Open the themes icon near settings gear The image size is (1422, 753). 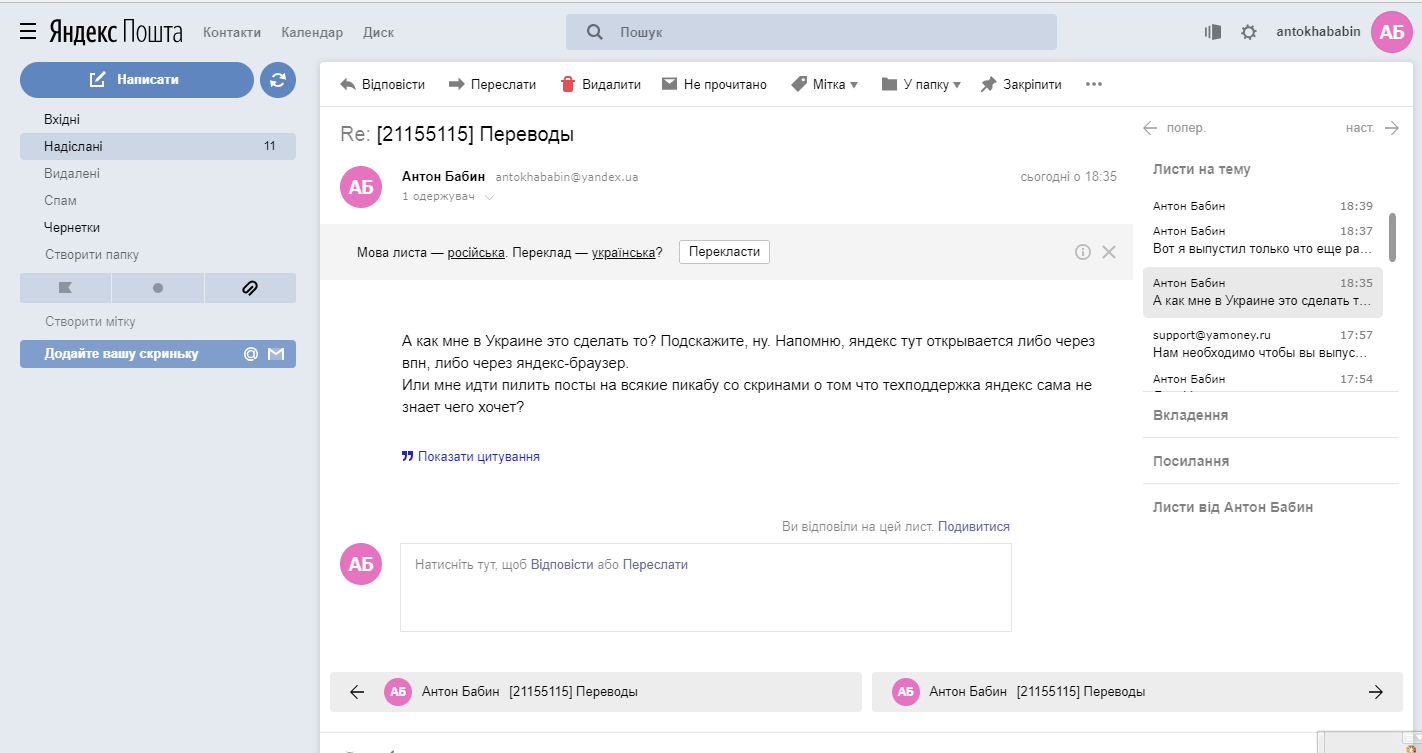(x=1213, y=32)
